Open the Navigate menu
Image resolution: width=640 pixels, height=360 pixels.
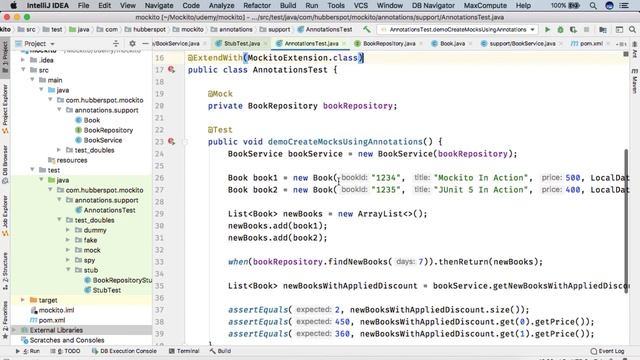click(x=159, y=6)
